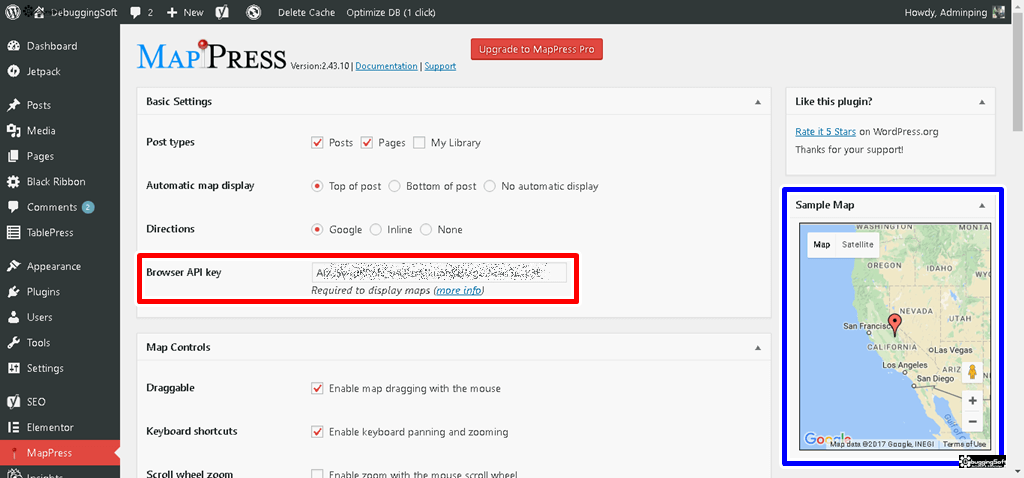Select Bottom of post radio option

[394, 186]
